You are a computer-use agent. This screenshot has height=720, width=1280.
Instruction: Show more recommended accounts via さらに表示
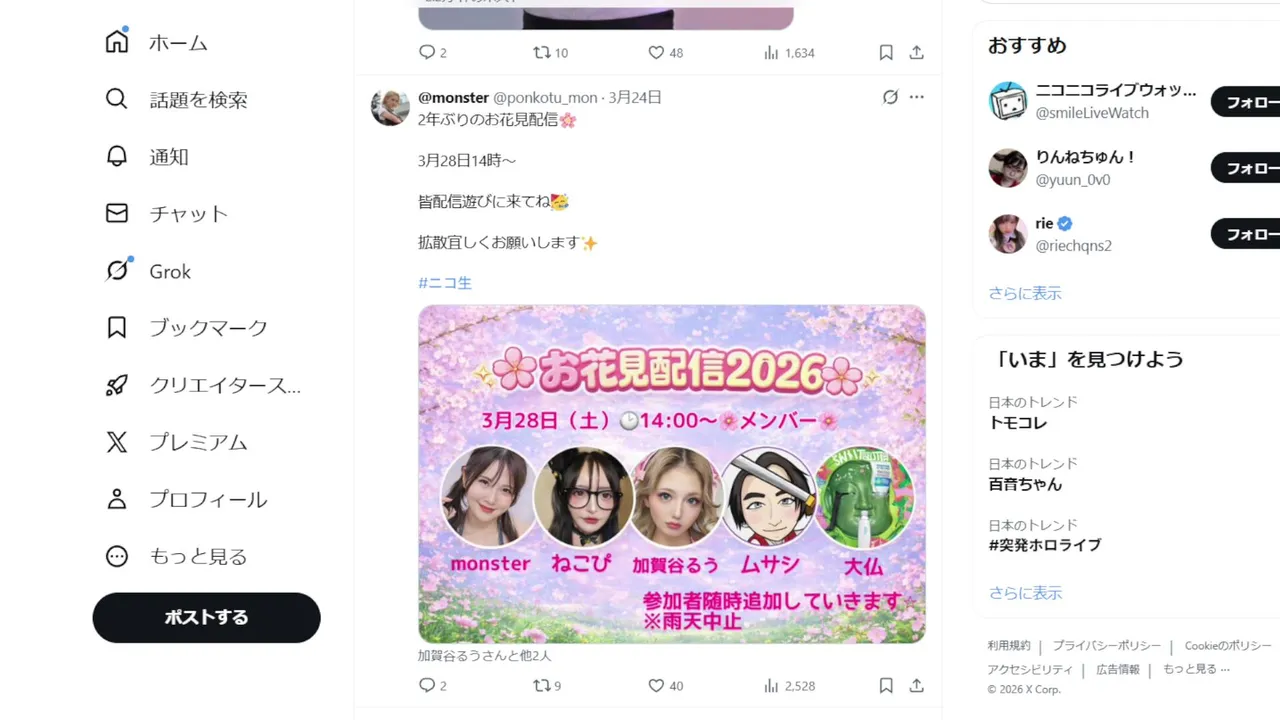coord(1025,293)
